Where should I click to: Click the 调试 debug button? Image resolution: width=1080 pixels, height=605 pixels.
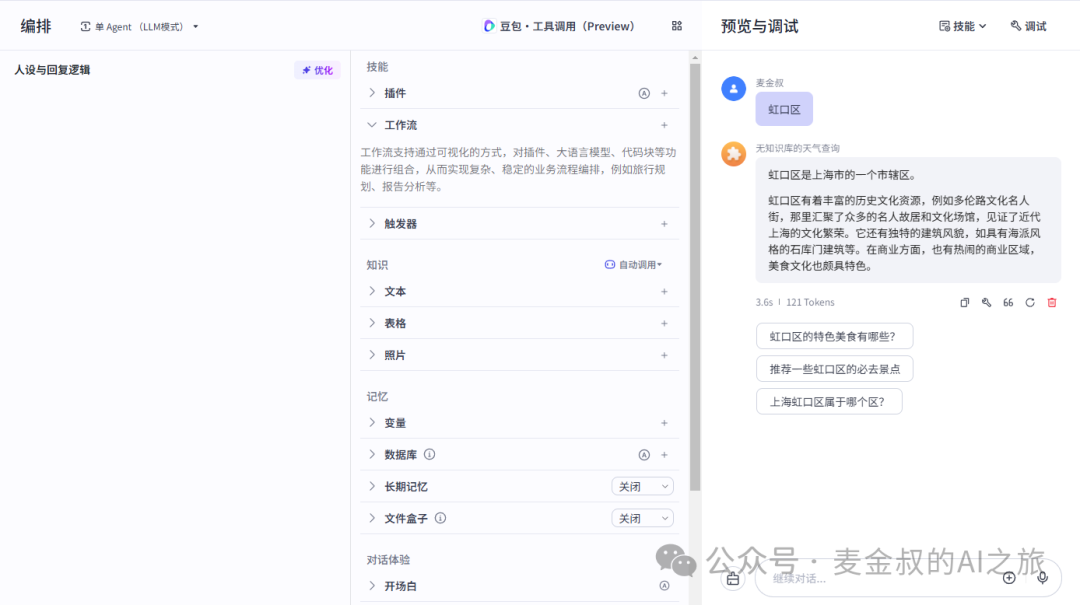(x=1028, y=26)
